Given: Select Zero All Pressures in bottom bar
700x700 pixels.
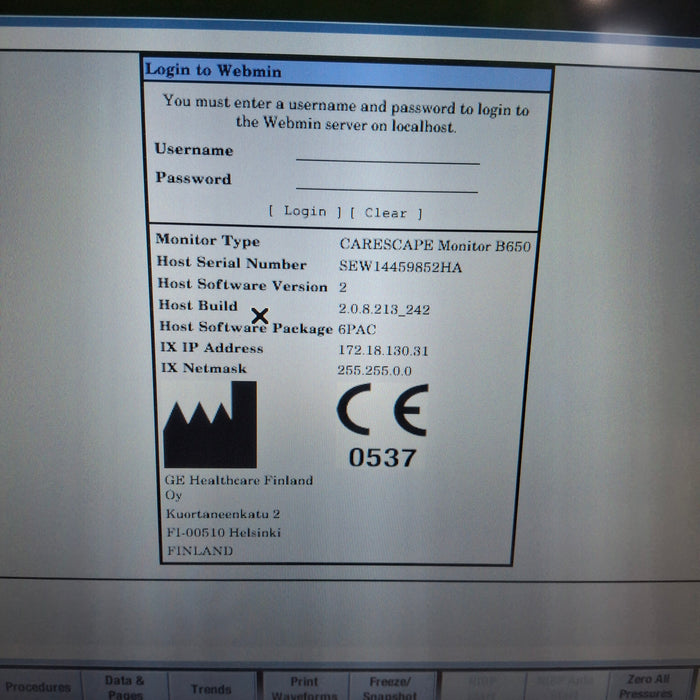Looking at the screenshot, I should (x=648, y=686).
